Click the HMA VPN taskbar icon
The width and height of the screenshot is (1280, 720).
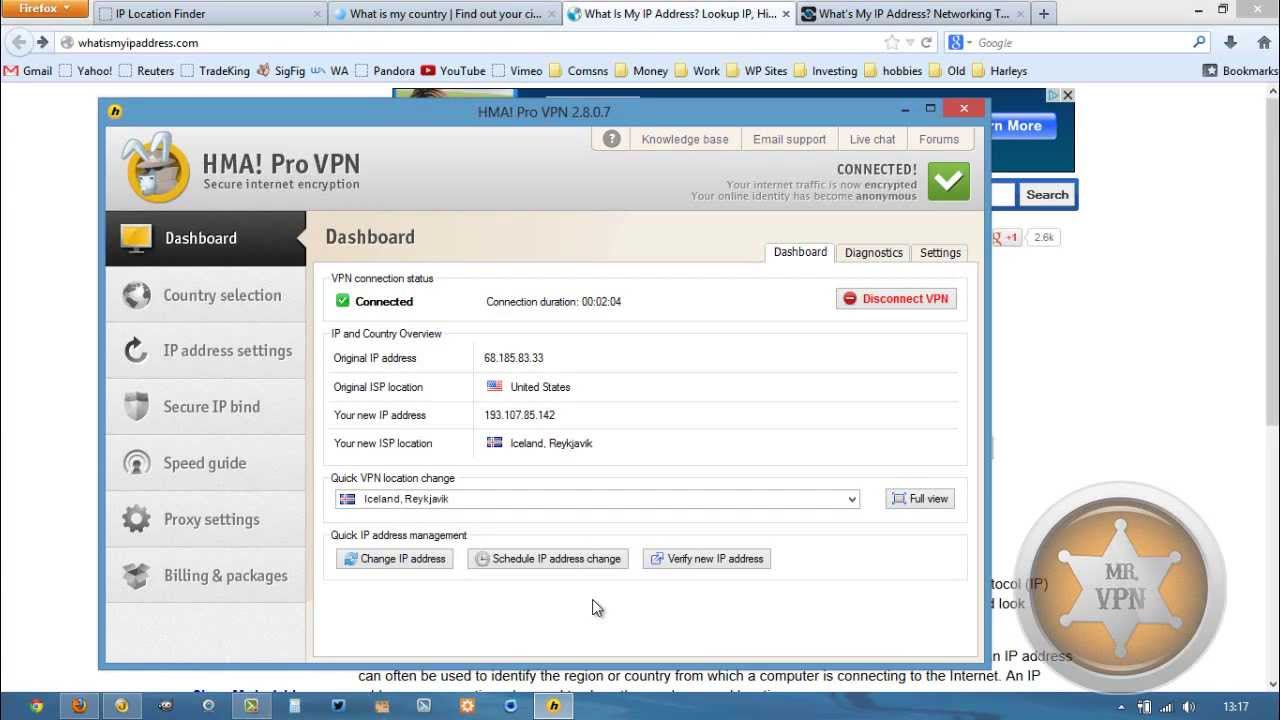tap(553, 706)
